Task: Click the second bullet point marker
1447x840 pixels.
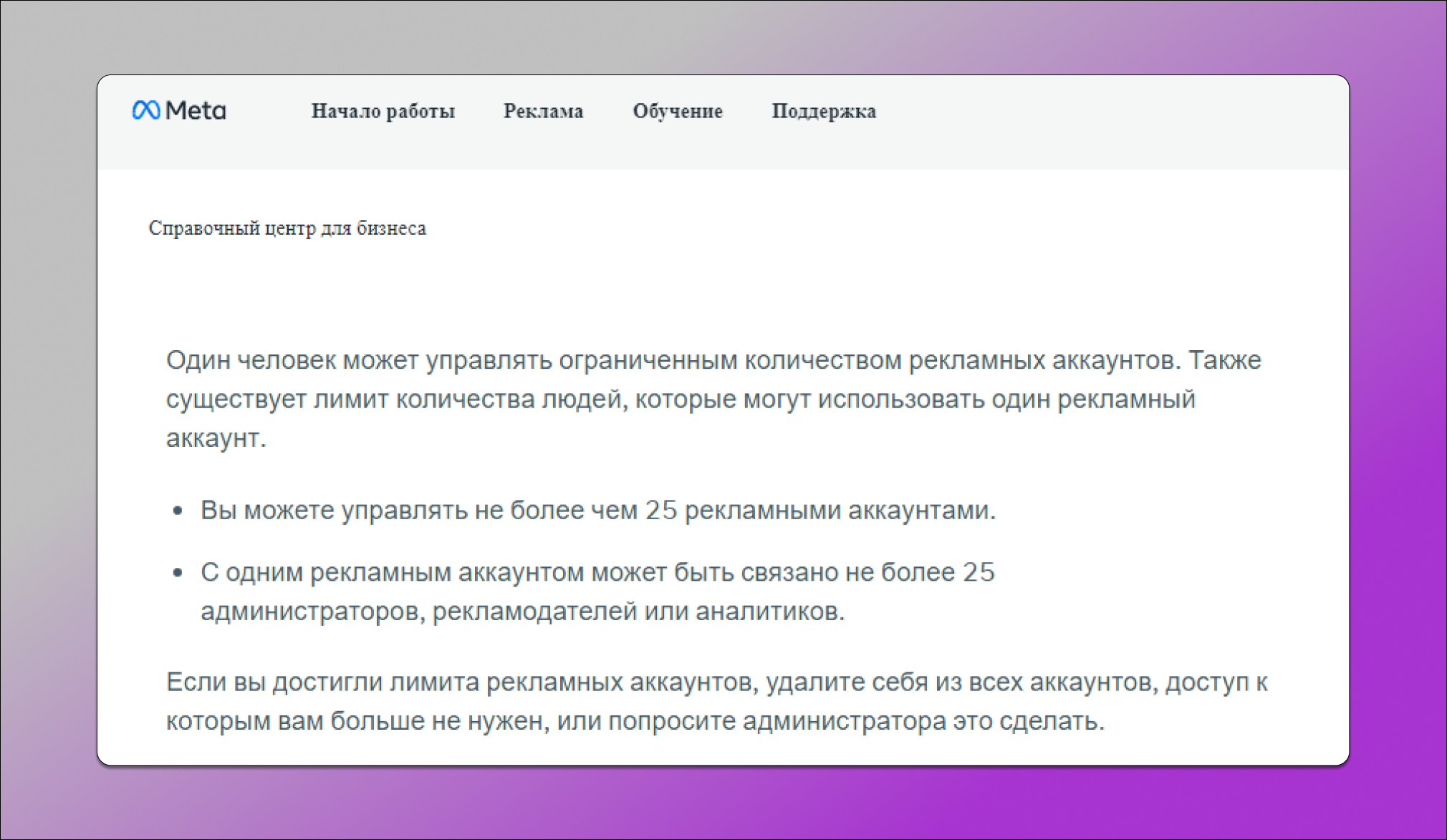Action: coord(178,572)
